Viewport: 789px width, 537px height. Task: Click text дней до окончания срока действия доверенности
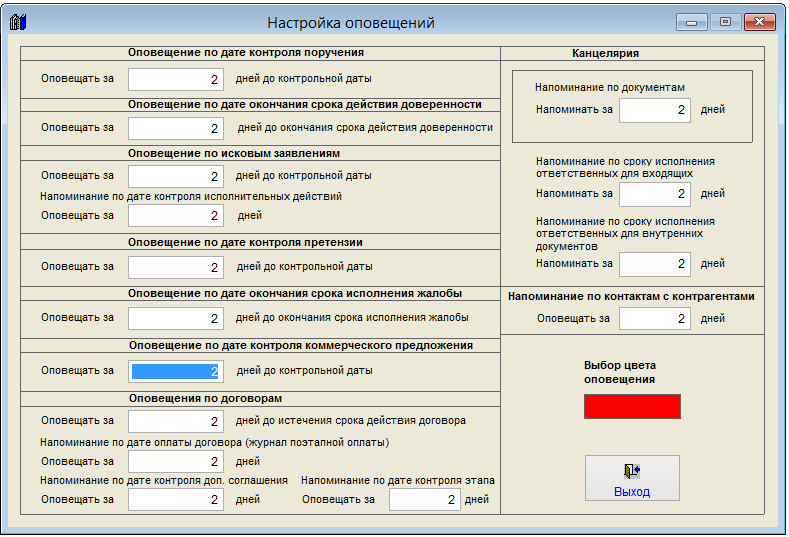365,128
